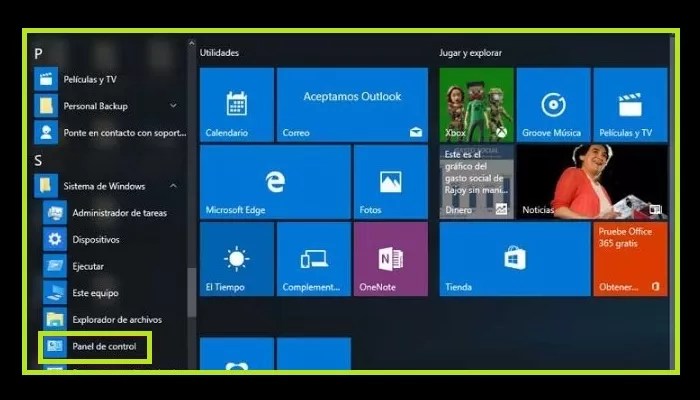This screenshot has width=700, height=400.
Task: Open El Tiempo weather tile
Action: click(236, 259)
